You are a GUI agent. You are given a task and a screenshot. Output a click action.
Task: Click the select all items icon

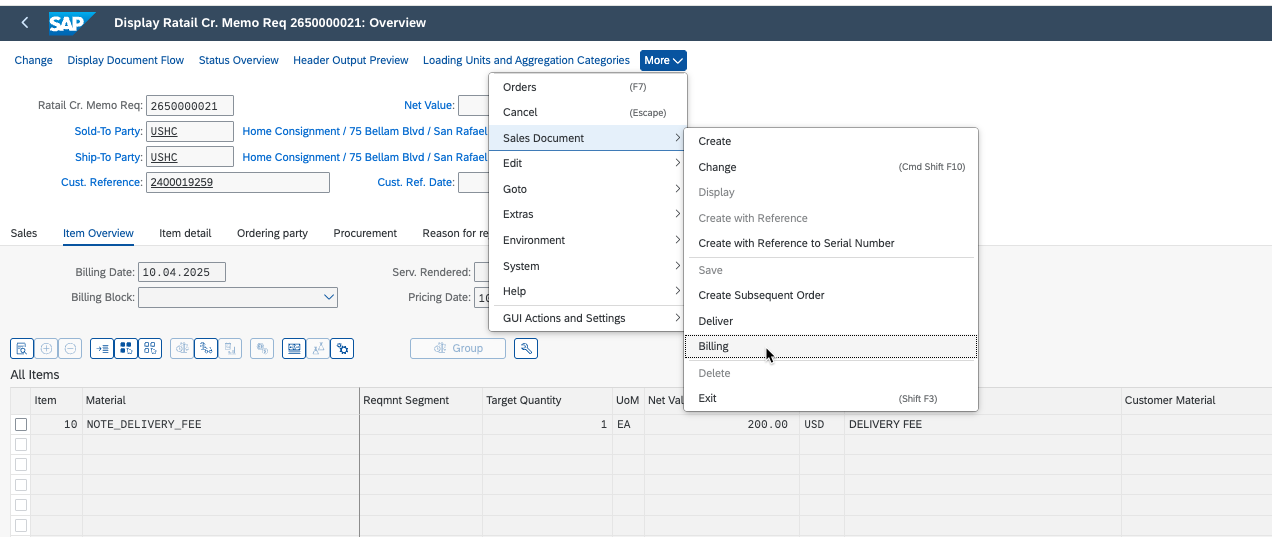click(x=126, y=348)
